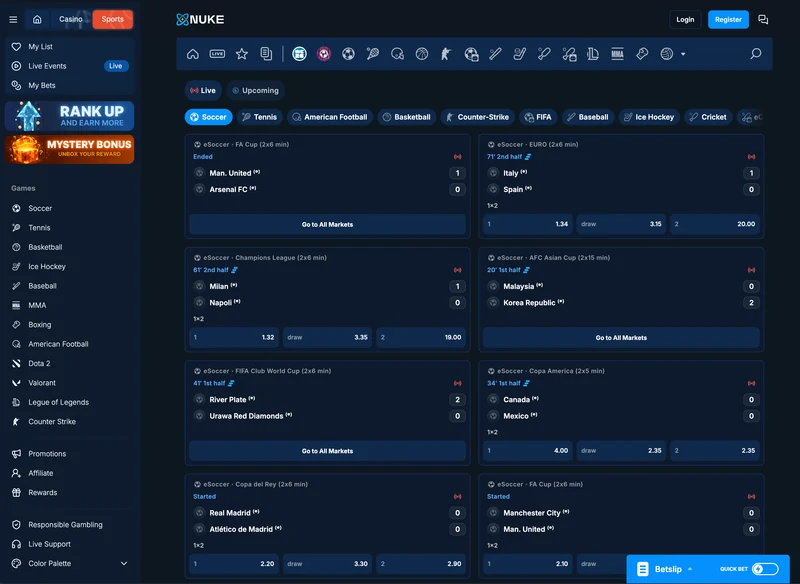
Task: Open the stats icon for Italy match
Action: (528, 157)
